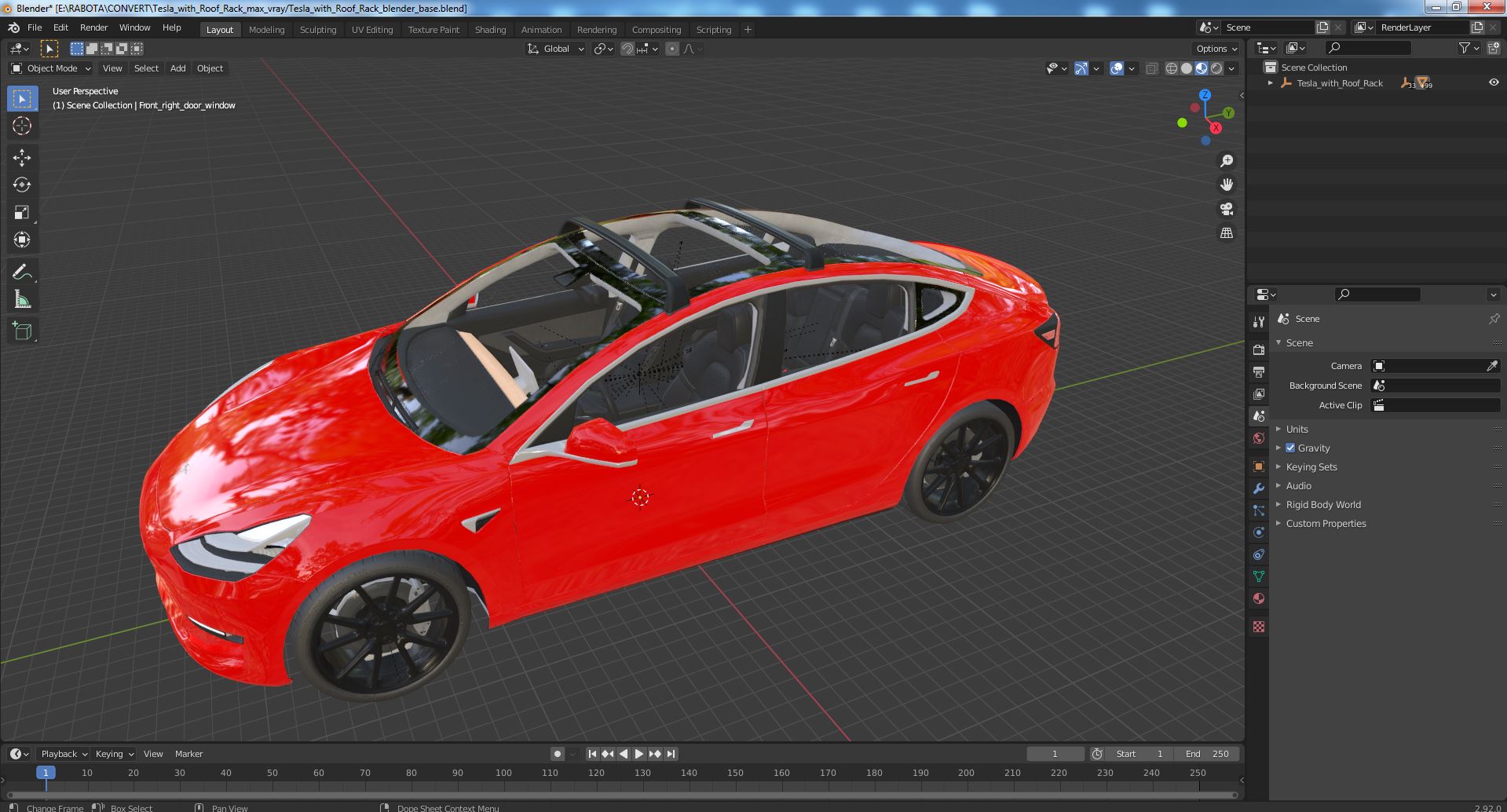Open the Physics properties tab
1507x812 pixels.
pyautogui.click(x=1259, y=532)
